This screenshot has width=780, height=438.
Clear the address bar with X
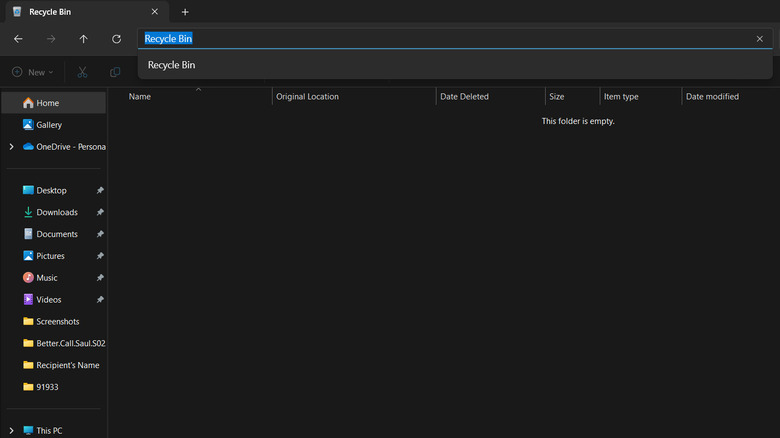click(x=759, y=39)
